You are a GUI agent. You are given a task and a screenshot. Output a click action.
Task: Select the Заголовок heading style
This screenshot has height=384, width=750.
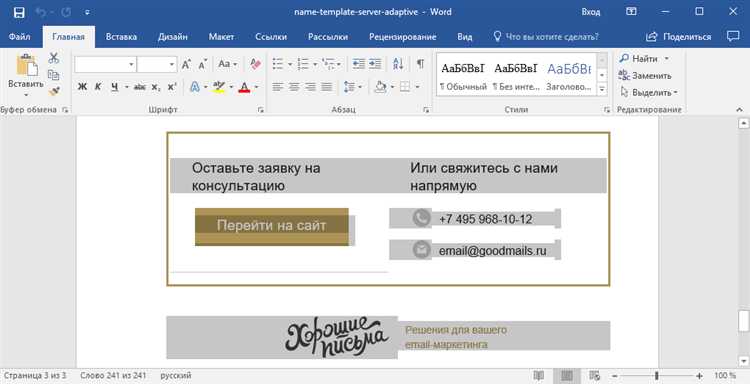coord(569,76)
